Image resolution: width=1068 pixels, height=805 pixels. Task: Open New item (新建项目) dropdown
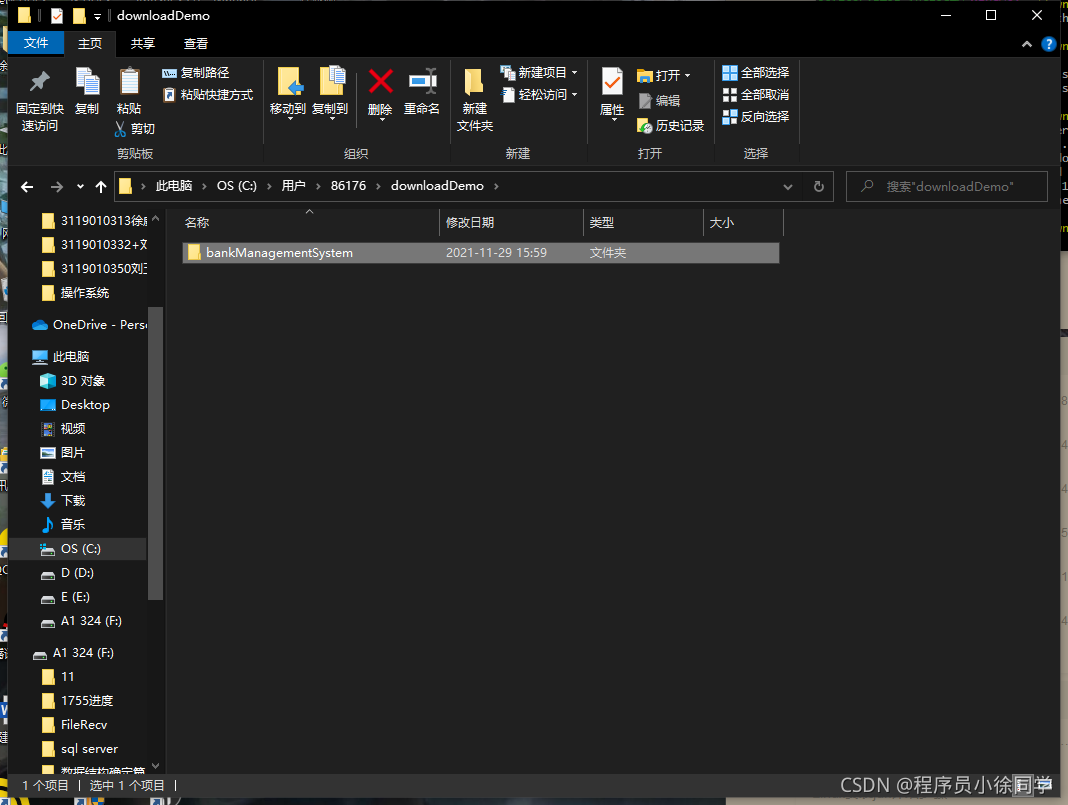pyautogui.click(x=539, y=72)
